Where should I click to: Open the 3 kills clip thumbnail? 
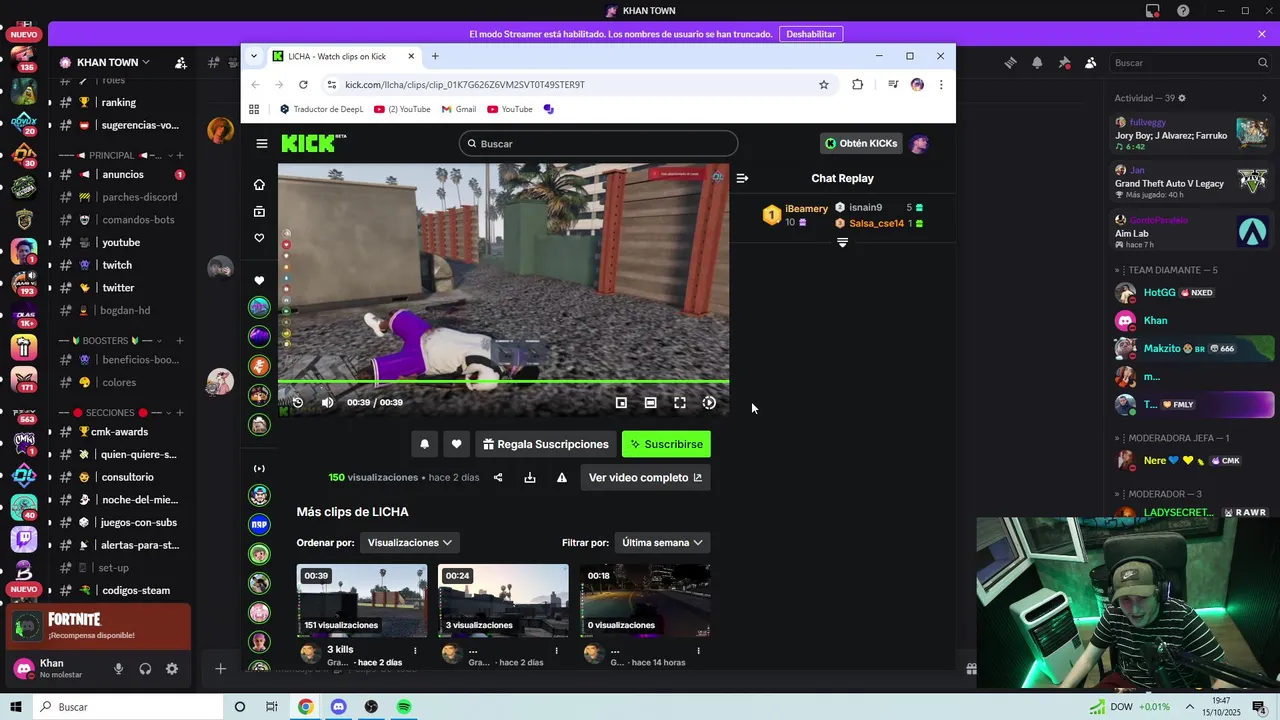coord(362,601)
